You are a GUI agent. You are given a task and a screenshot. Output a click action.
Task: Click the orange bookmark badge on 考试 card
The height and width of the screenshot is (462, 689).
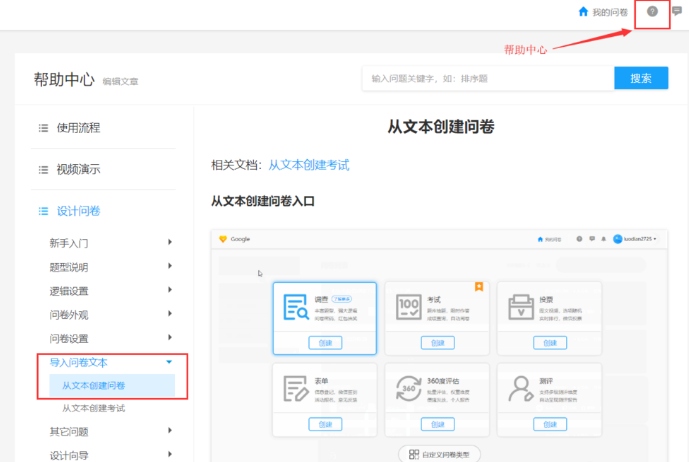(479, 287)
